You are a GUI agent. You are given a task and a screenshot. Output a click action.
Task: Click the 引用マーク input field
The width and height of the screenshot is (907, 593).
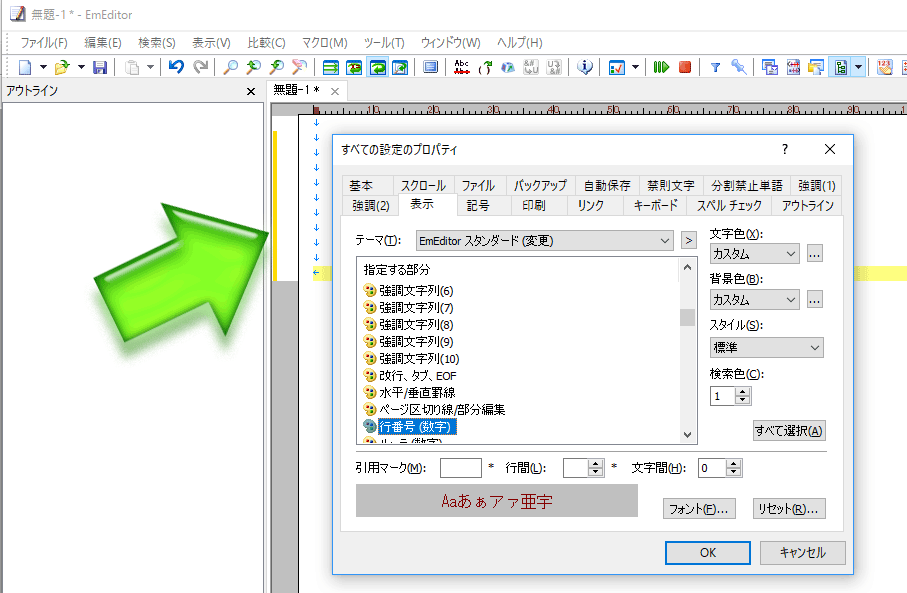[460, 467]
